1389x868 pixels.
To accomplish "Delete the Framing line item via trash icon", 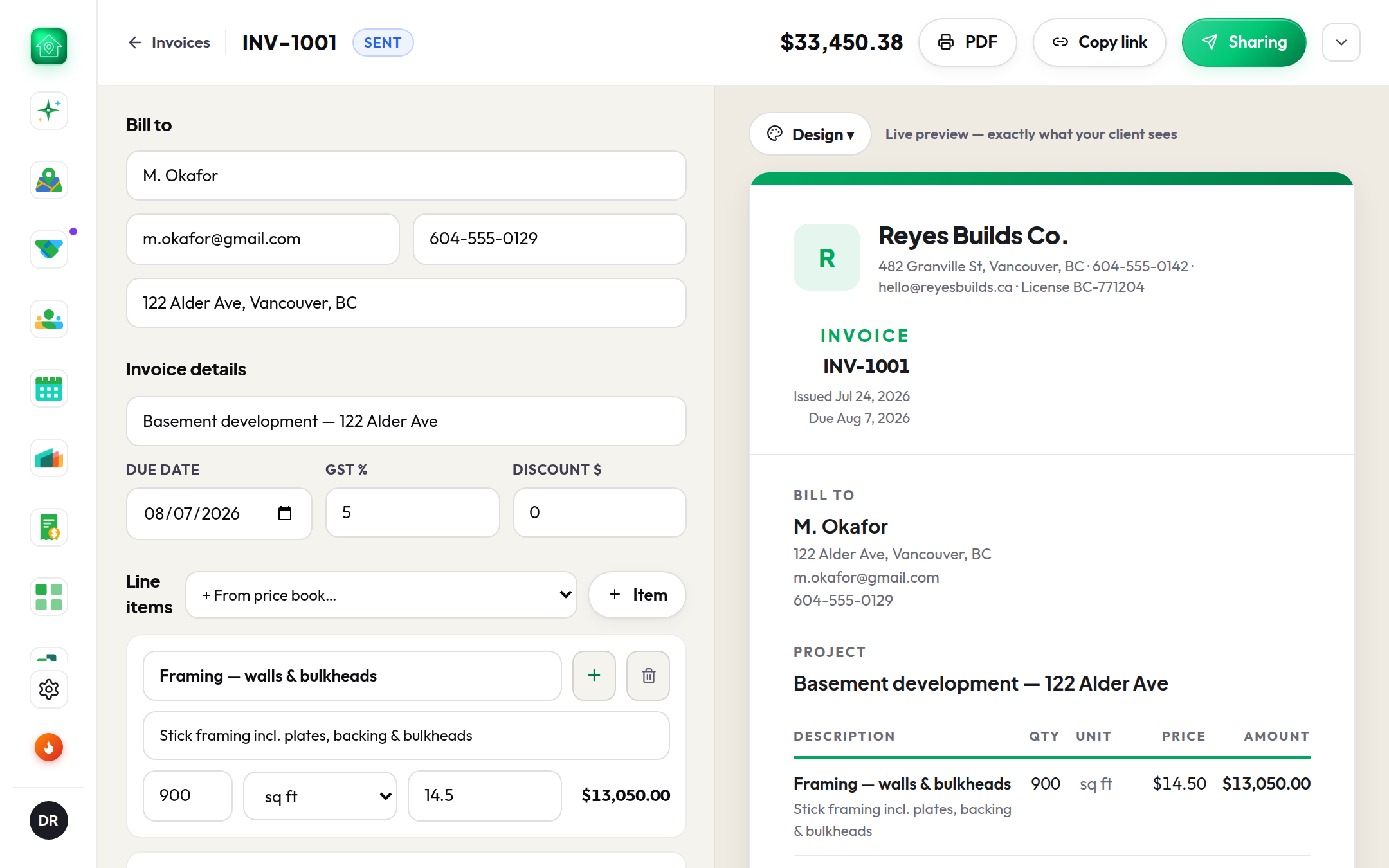I will [x=648, y=675].
